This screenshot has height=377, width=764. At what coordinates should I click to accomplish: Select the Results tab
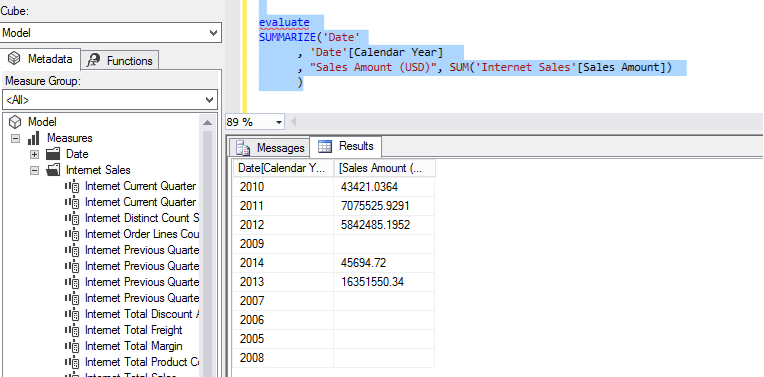tap(345, 146)
